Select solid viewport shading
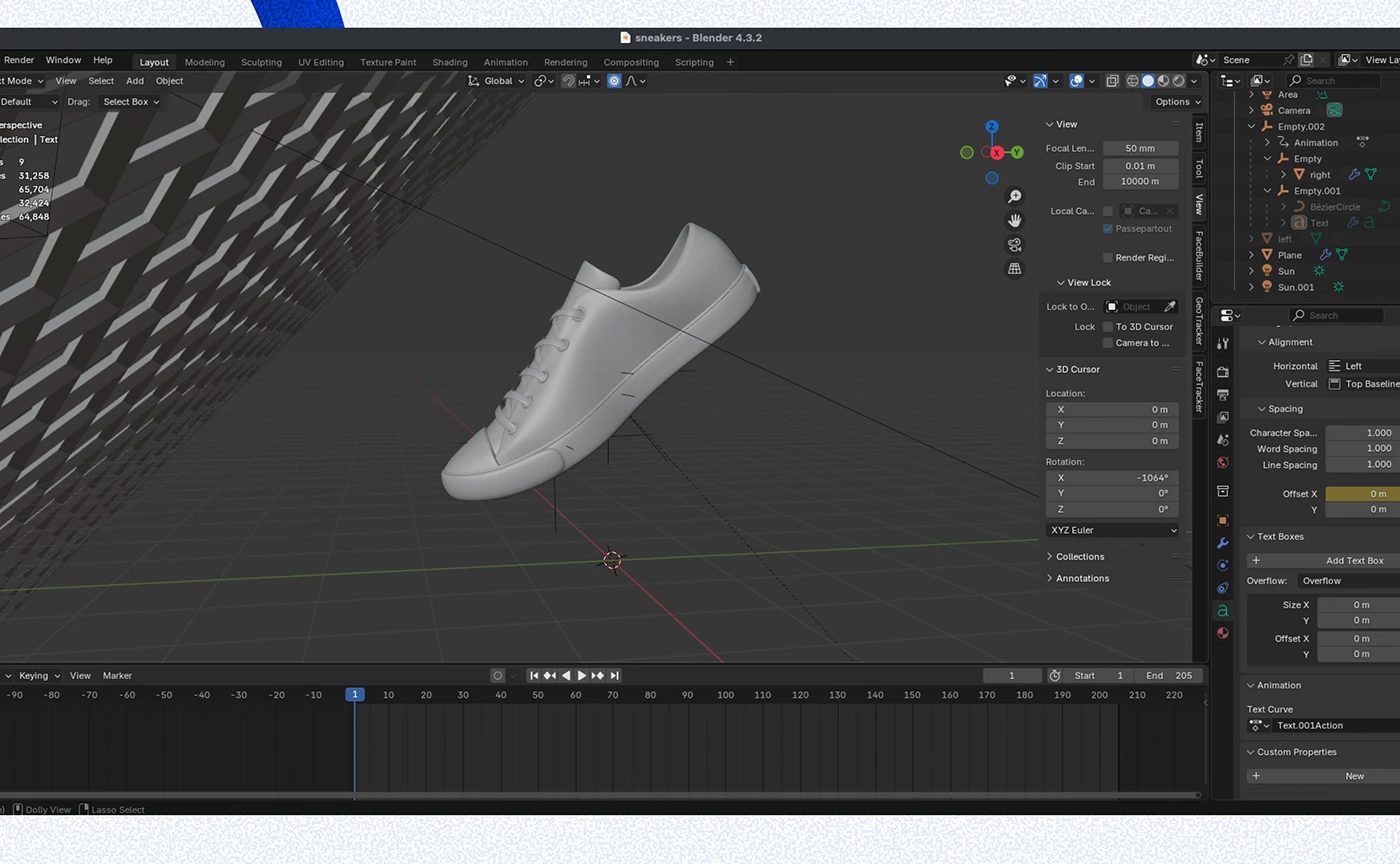The width and height of the screenshot is (1400, 864). pos(1148,81)
